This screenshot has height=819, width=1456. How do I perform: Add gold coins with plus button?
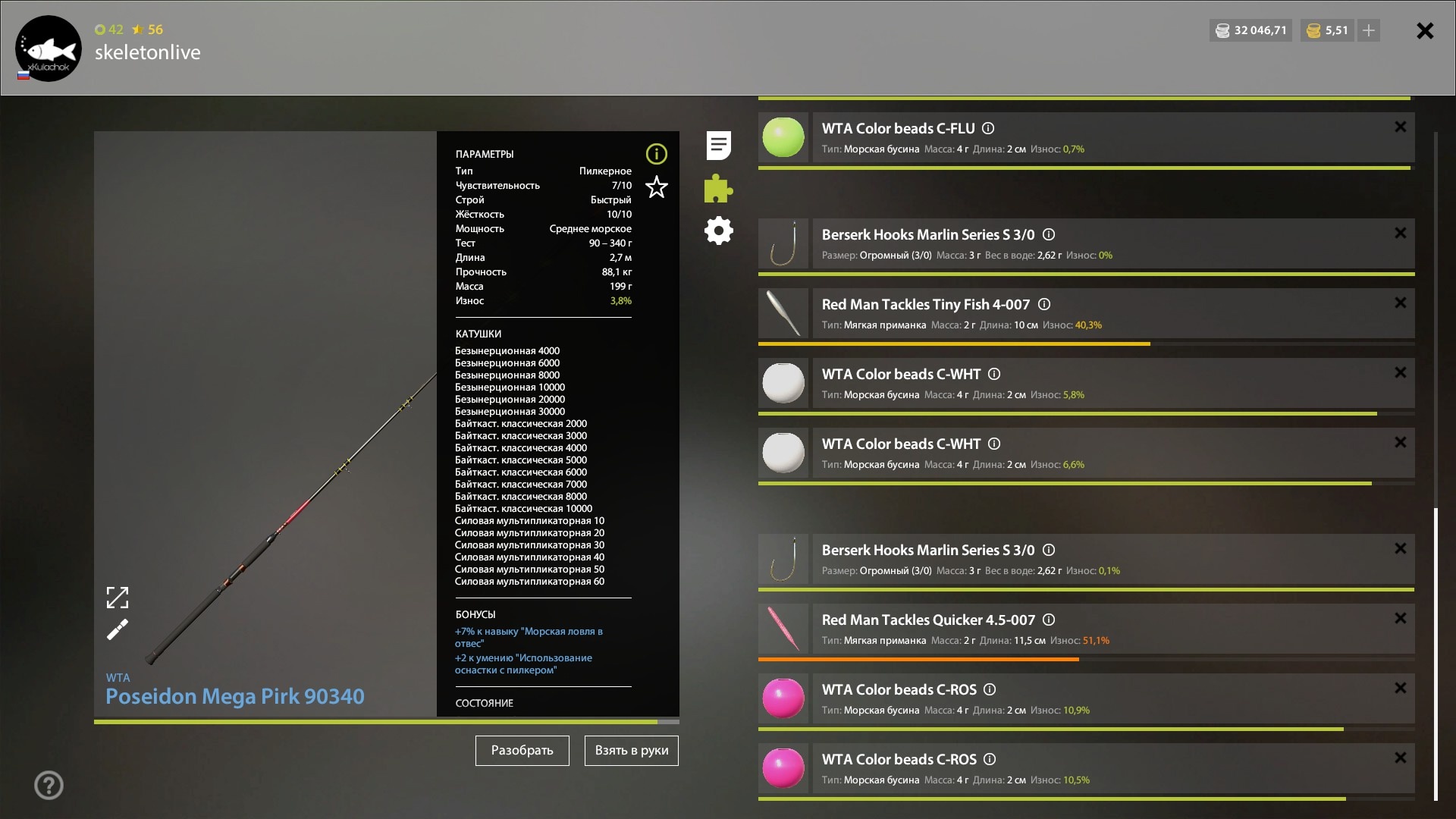(x=1368, y=30)
